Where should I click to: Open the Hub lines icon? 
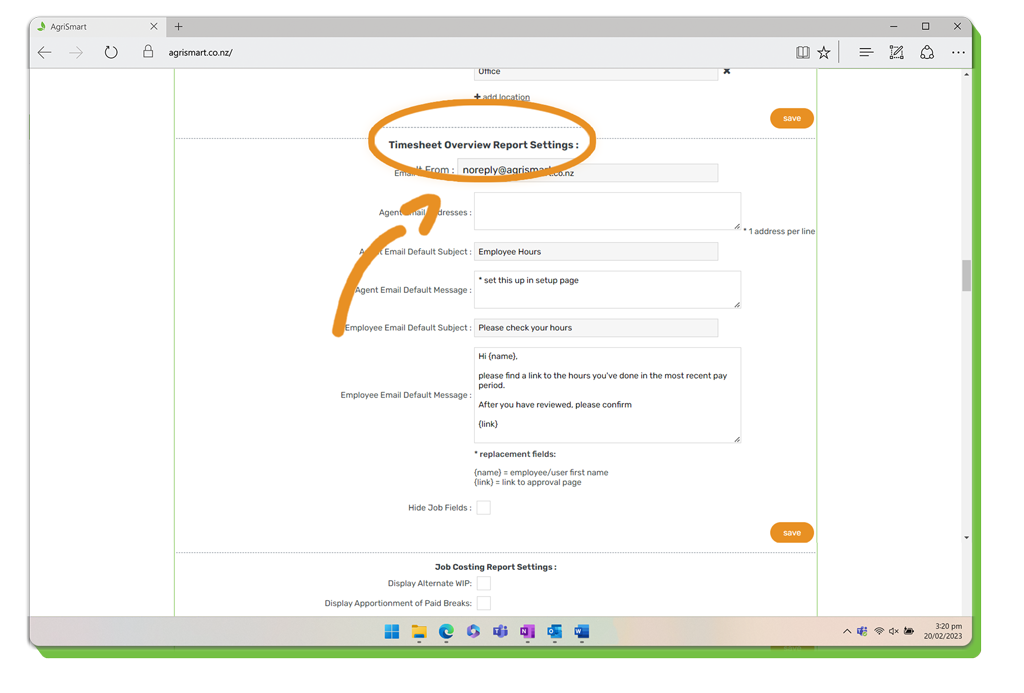[866, 53]
